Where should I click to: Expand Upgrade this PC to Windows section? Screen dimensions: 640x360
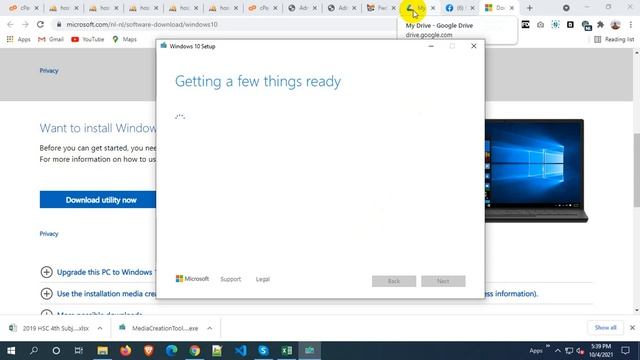click(x=98, y=272)
